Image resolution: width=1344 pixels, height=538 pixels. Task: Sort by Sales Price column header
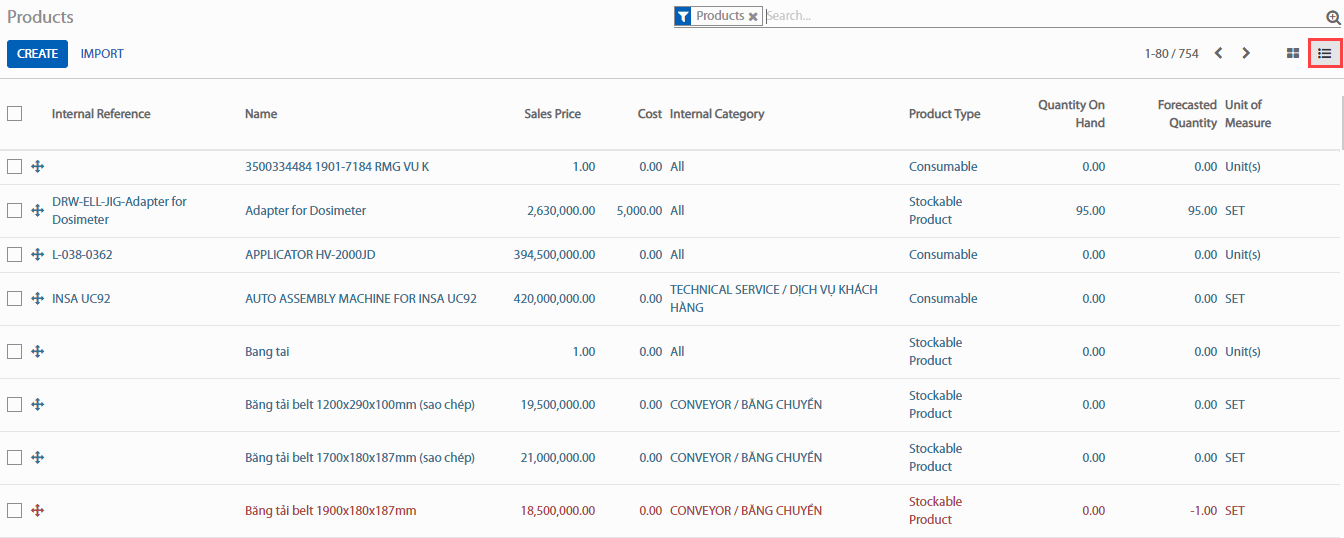552,114
